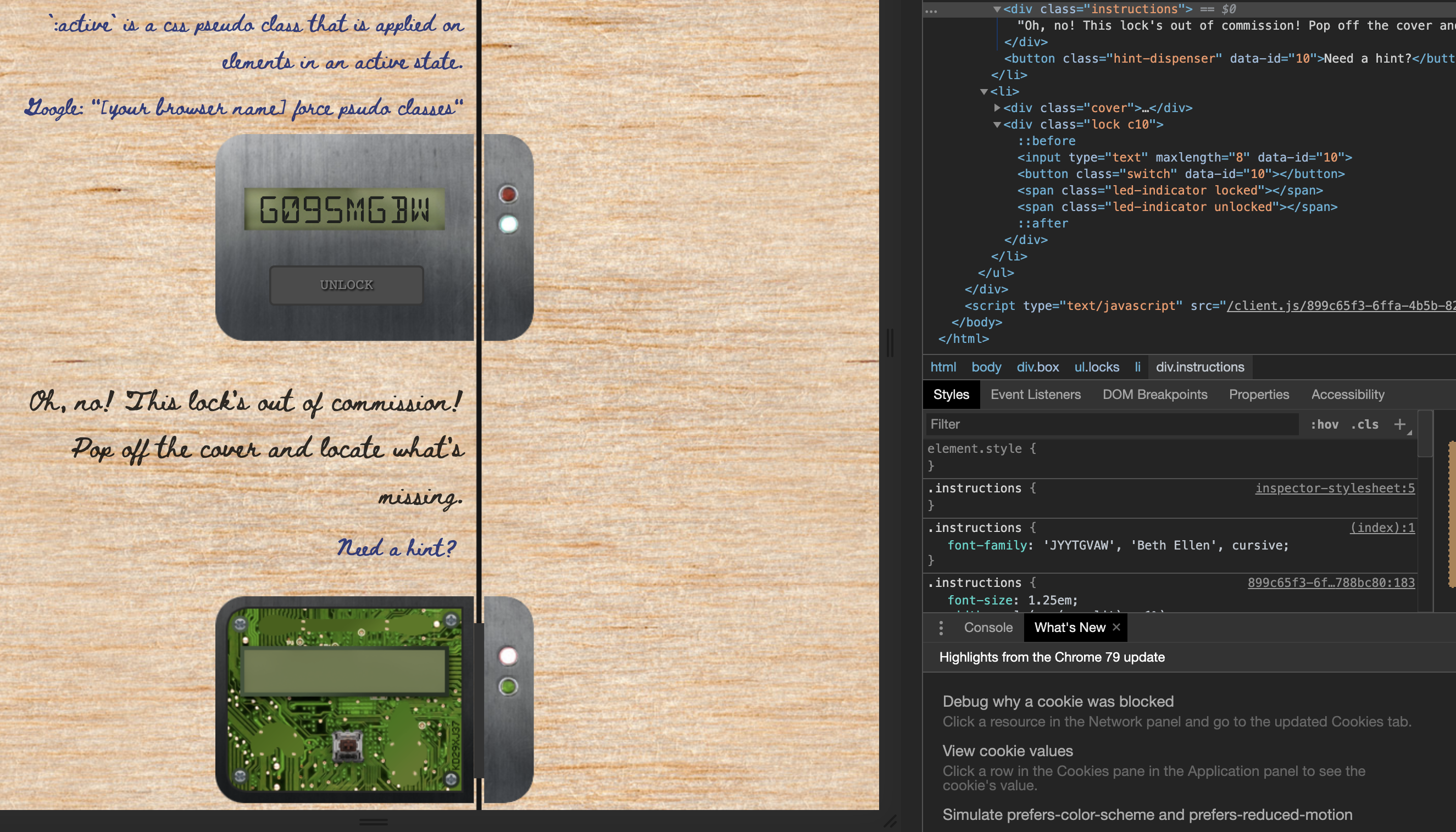Click the lit white LED on top lock
Image resolution: width=1456 pixels, height=832 pixels.
coord(508,224)
